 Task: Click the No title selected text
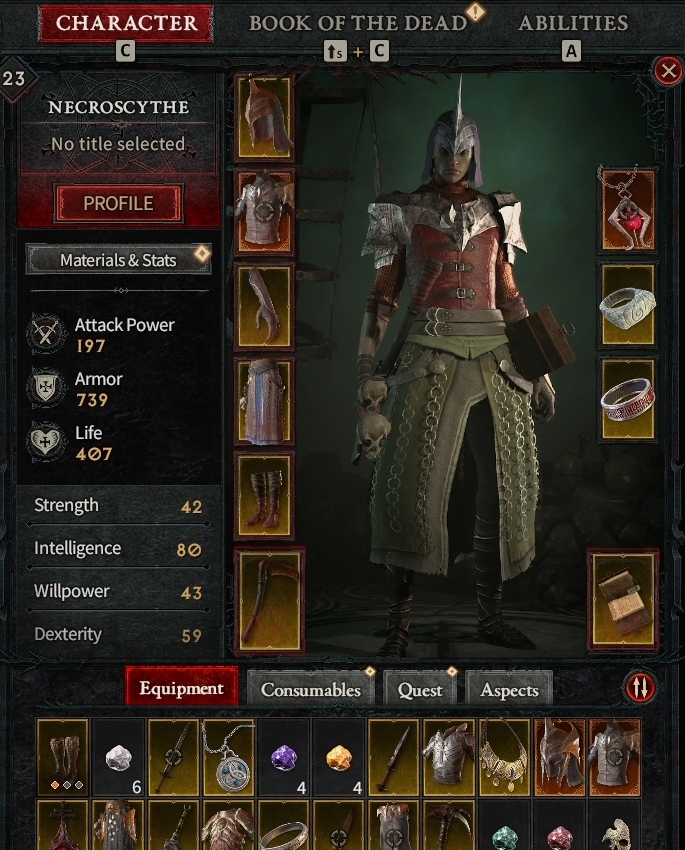[x=118, y=144]
